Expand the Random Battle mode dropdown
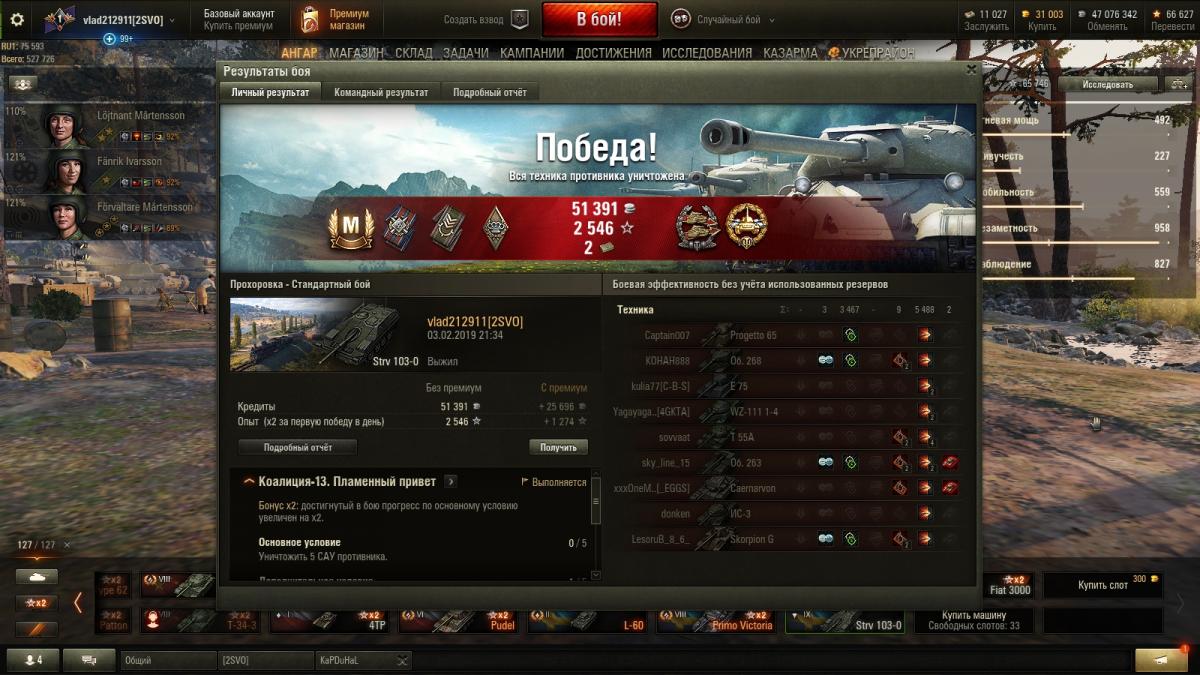 723,19
